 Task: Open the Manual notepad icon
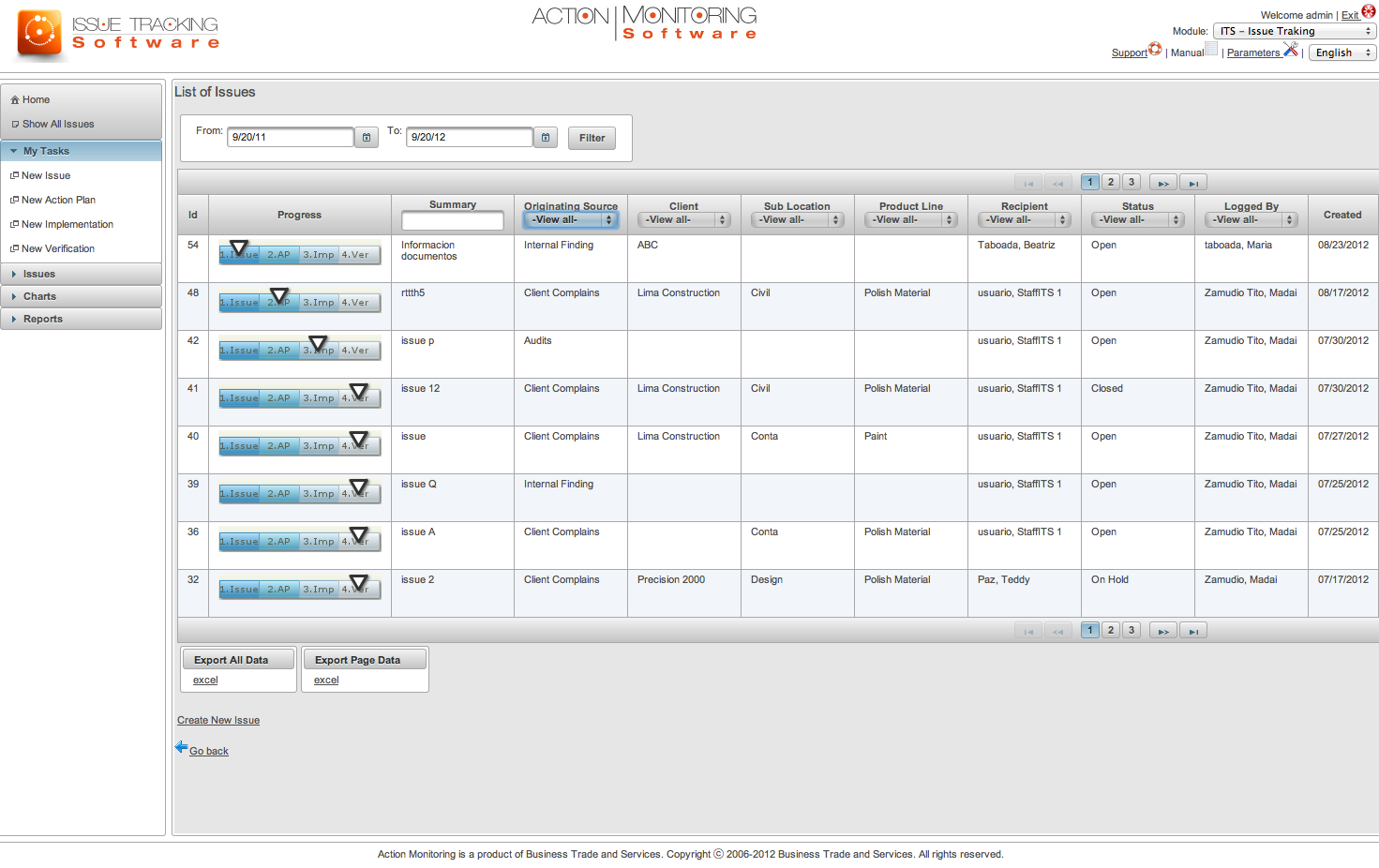pyautogui.click(x=1211, y=49)
